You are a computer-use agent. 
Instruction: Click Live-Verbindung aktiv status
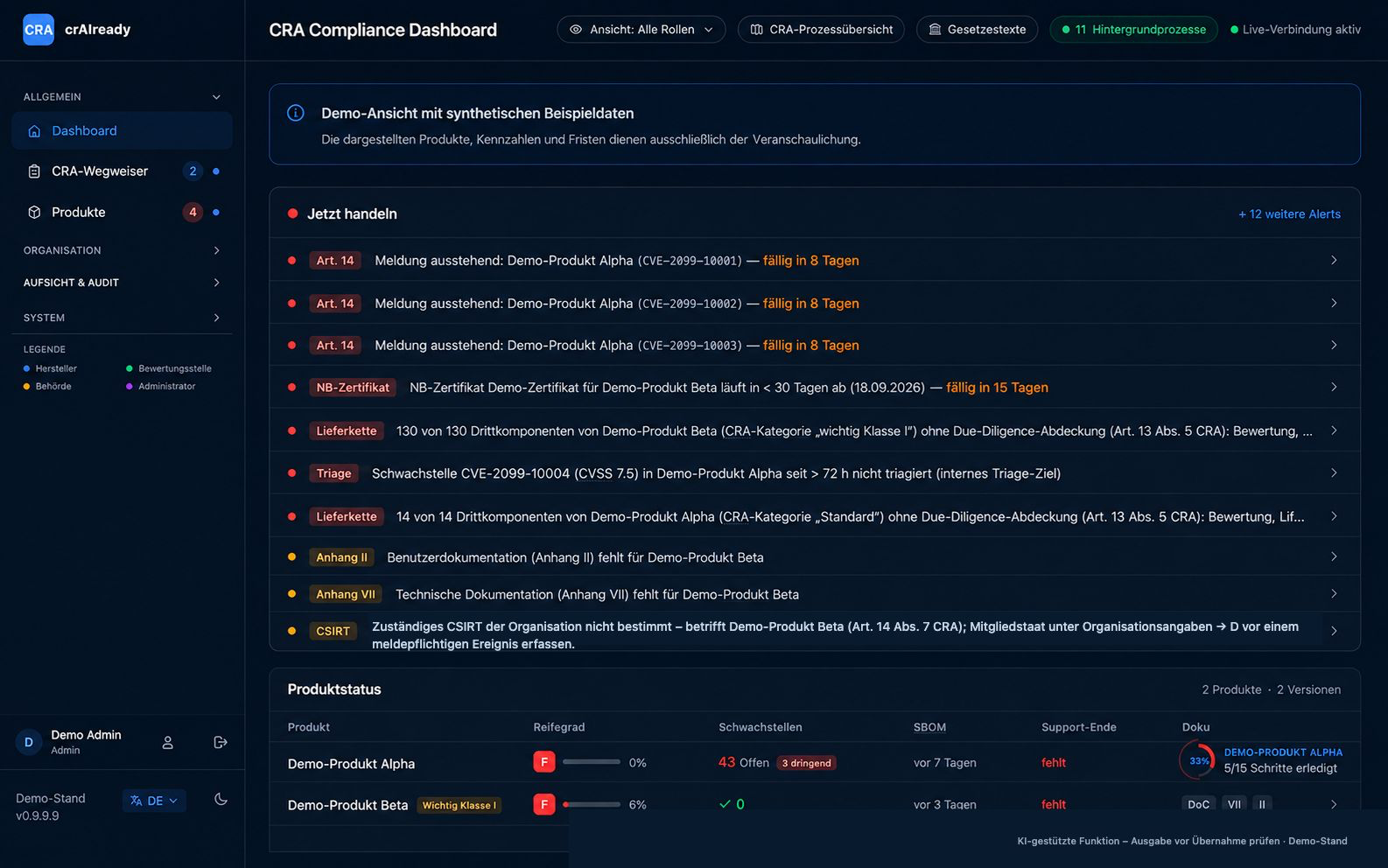(1295, 30)
